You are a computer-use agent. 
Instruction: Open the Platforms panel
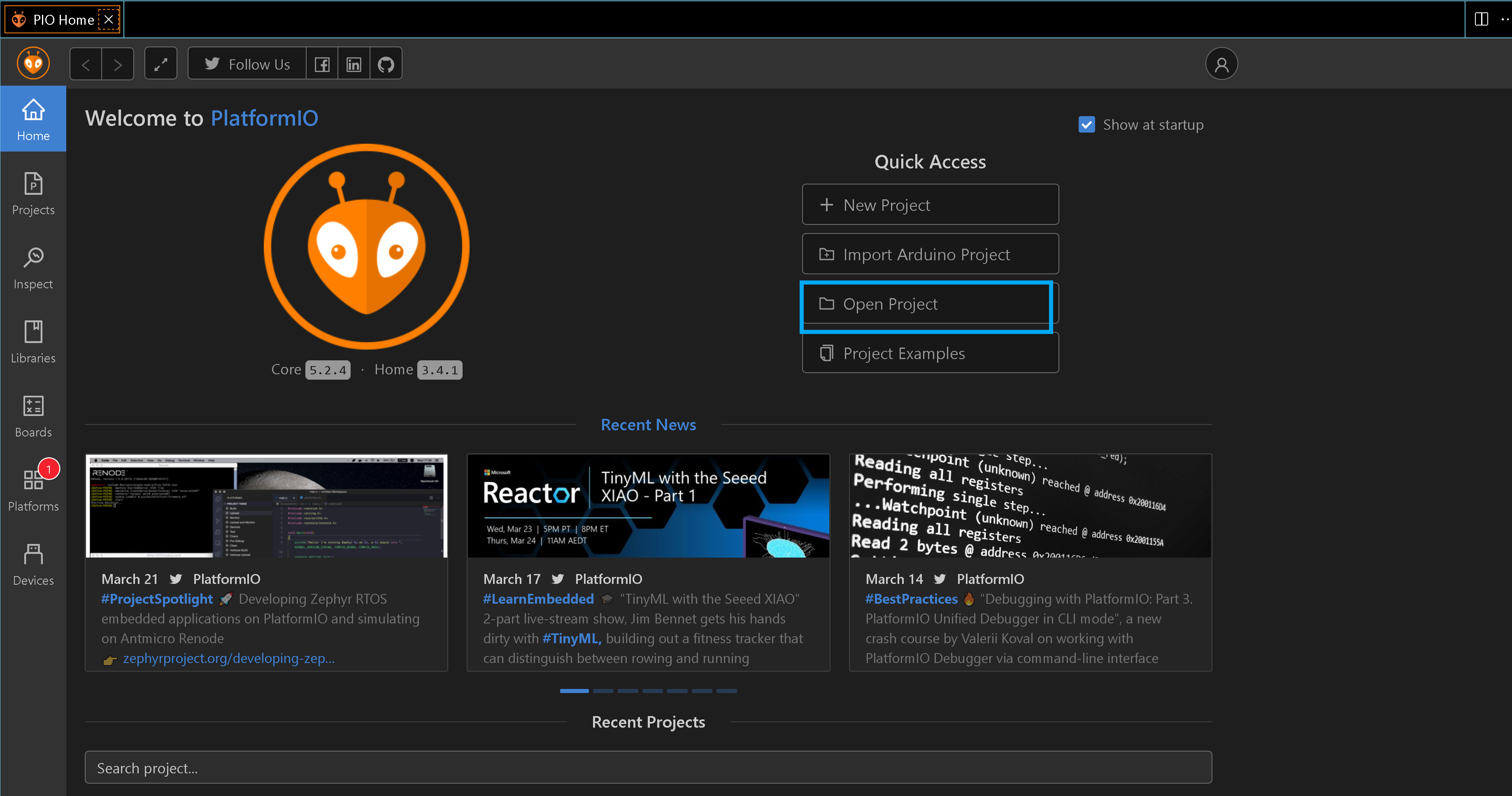pos(33,488)
